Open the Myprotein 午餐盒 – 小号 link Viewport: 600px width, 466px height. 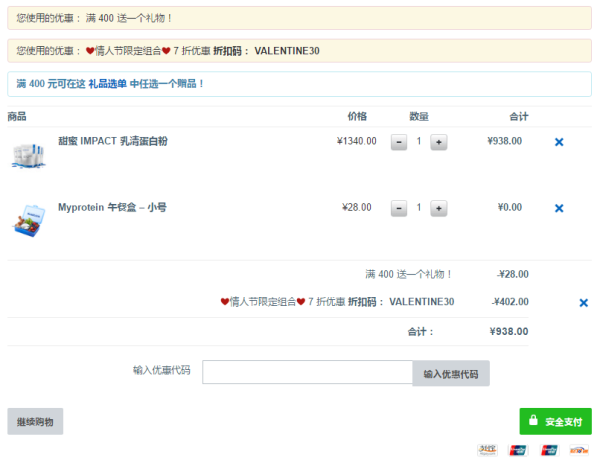[x=112, y=207]
